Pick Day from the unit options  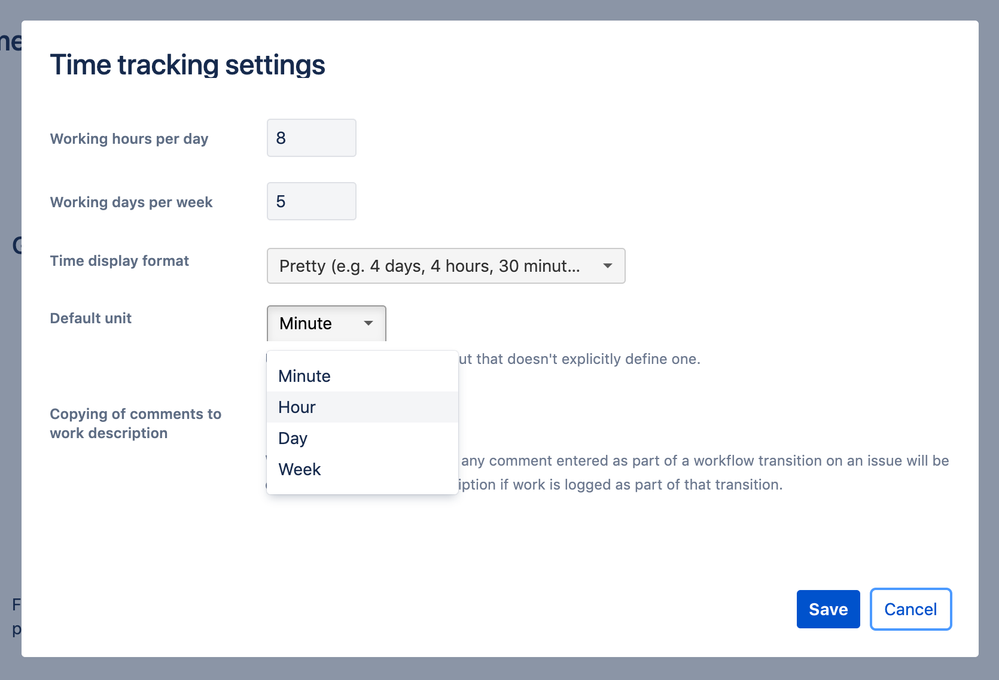(x=293, y=438)
